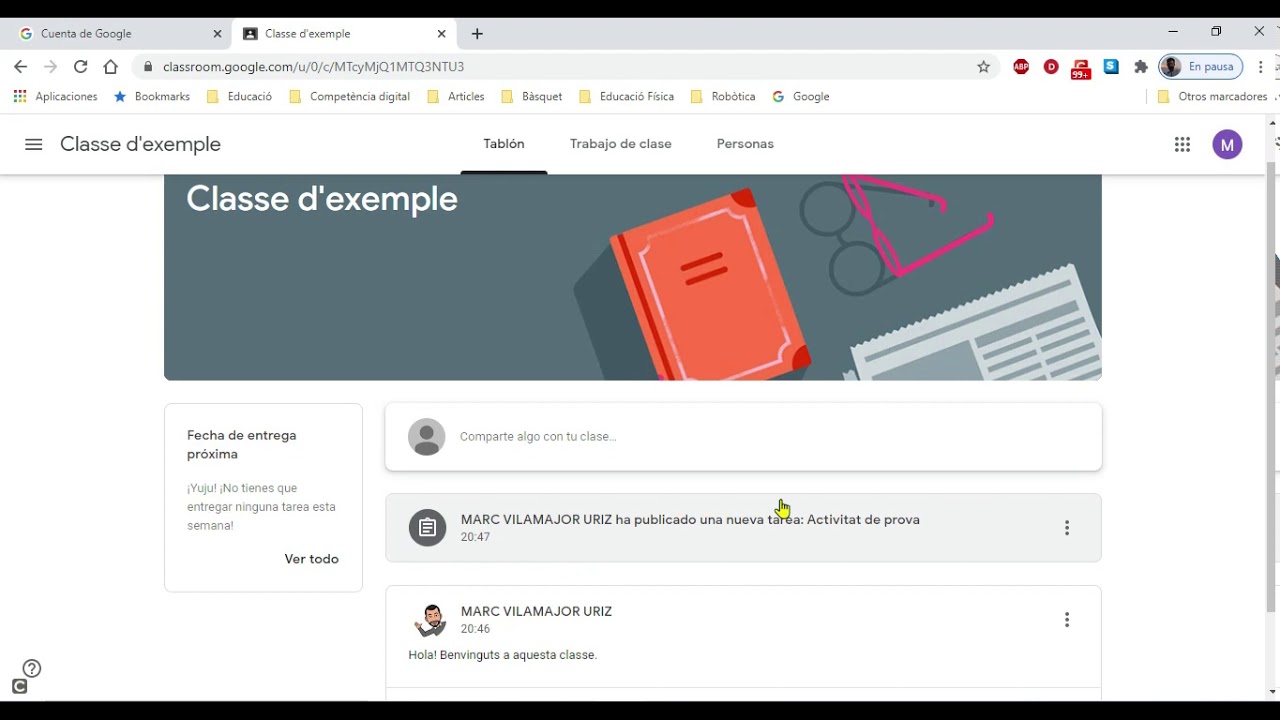
Task: Open the Classroom main hamburger menu
Action: click(33, 144)
